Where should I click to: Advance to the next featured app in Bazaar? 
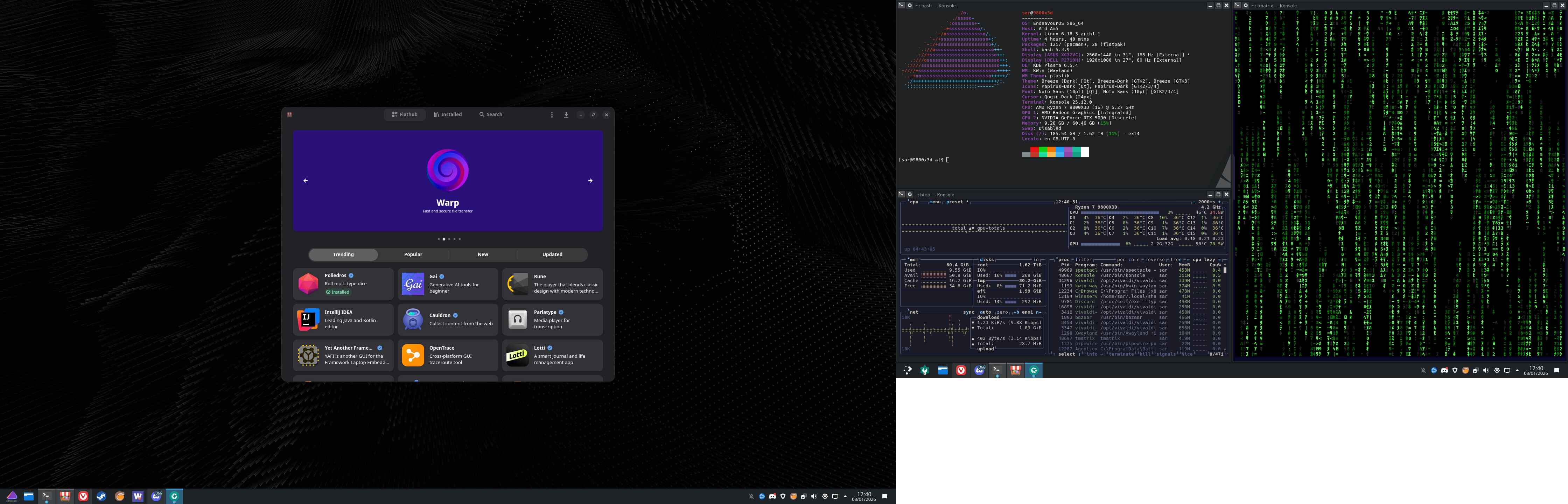point(590,181)
